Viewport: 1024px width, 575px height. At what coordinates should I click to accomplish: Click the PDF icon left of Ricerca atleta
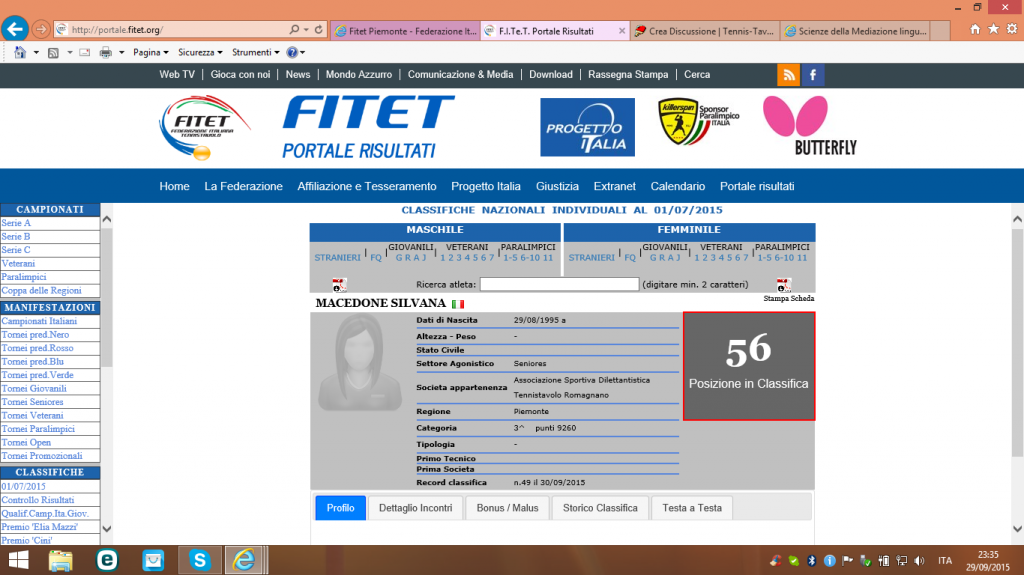(x=339, y=284)
